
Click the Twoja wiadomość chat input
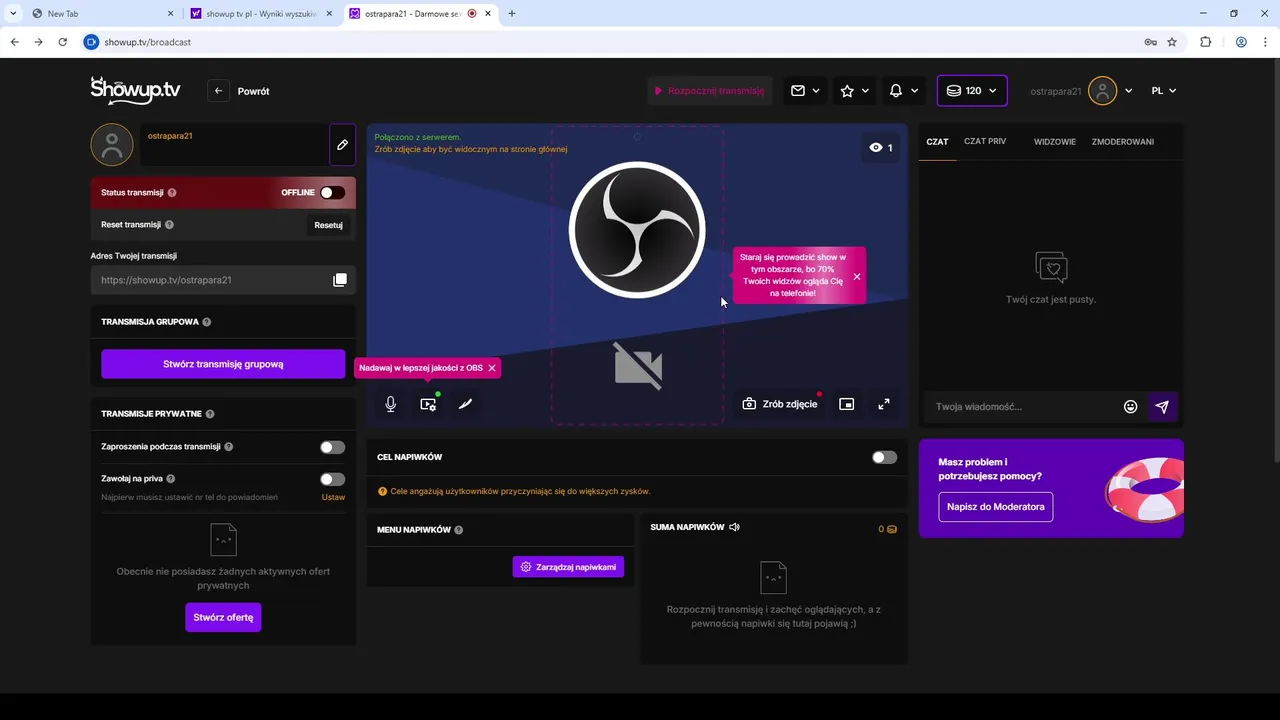pyautogui.click(x=1023, y=407)
